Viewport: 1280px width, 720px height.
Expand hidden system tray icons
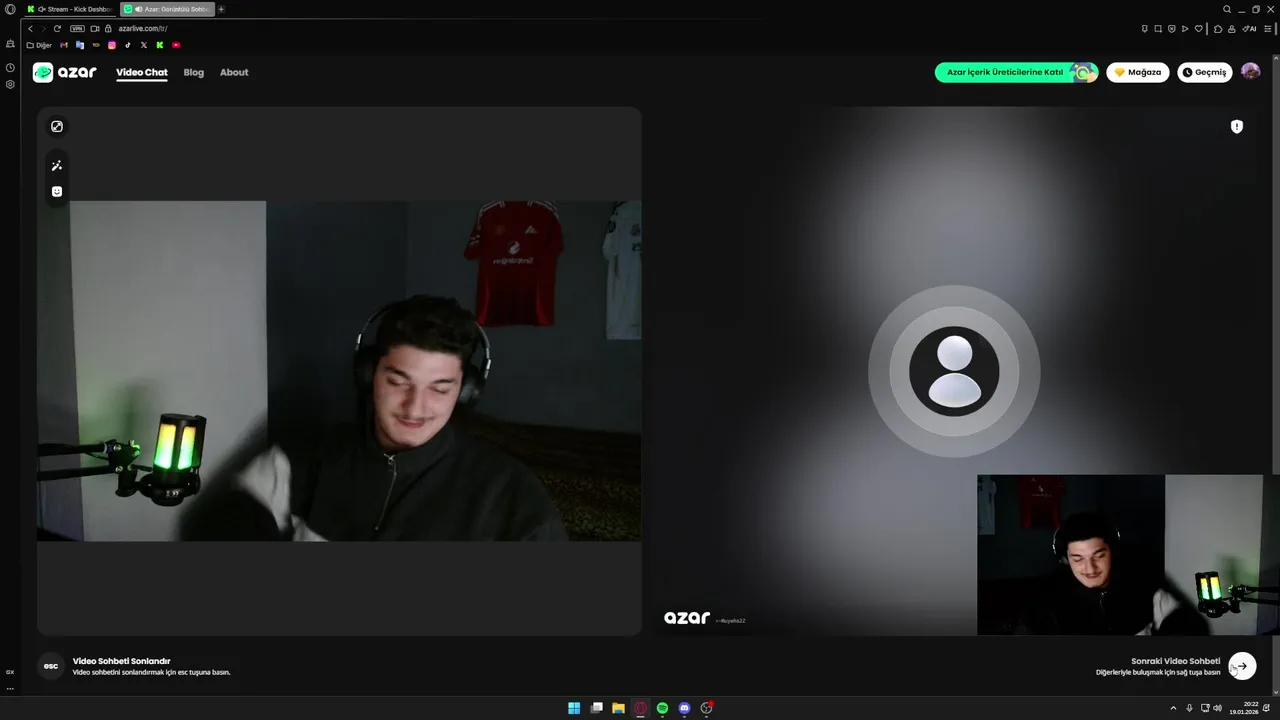click(1173, 708)
